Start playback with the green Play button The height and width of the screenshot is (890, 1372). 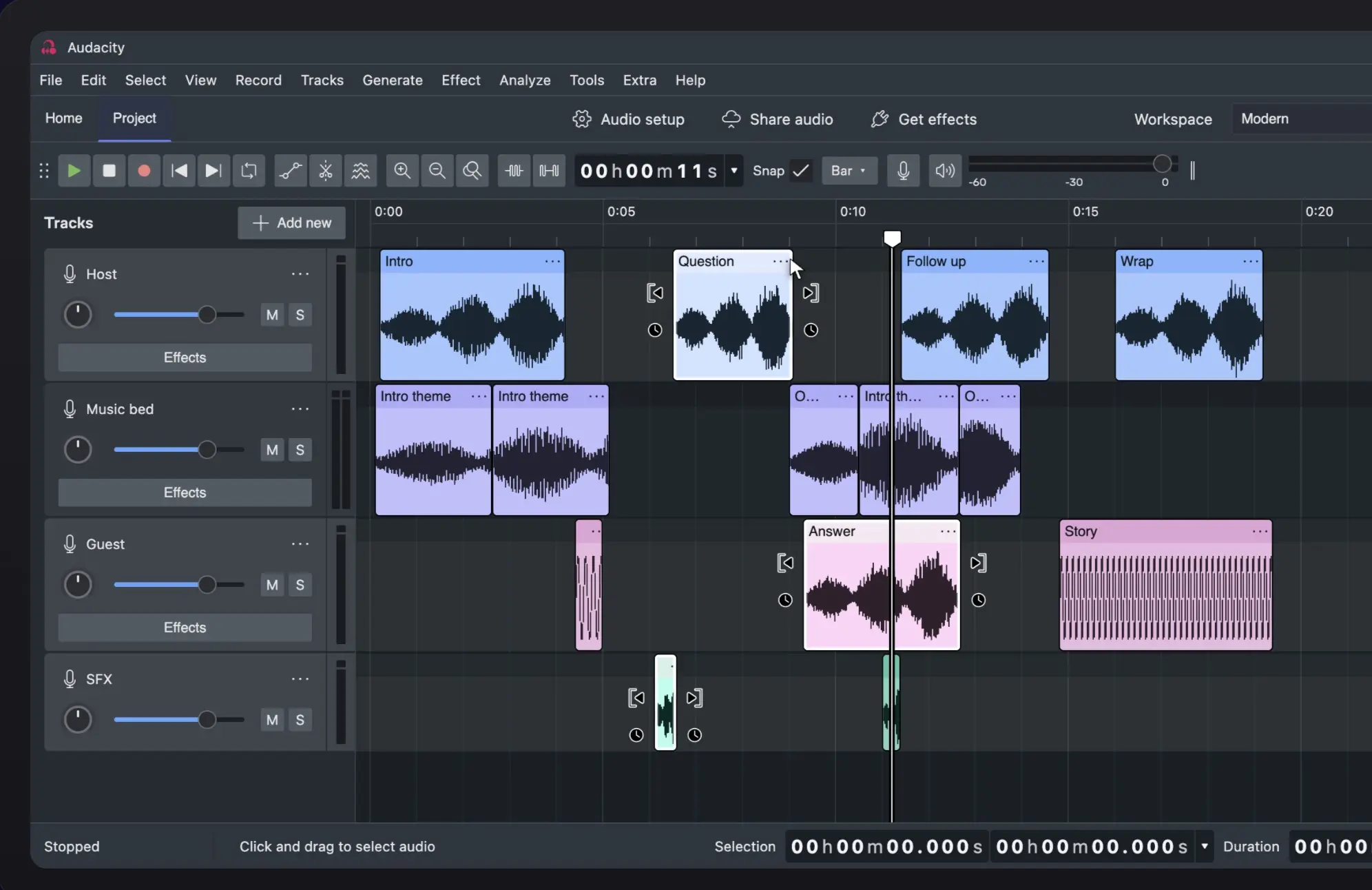click(x=74, y=171)
